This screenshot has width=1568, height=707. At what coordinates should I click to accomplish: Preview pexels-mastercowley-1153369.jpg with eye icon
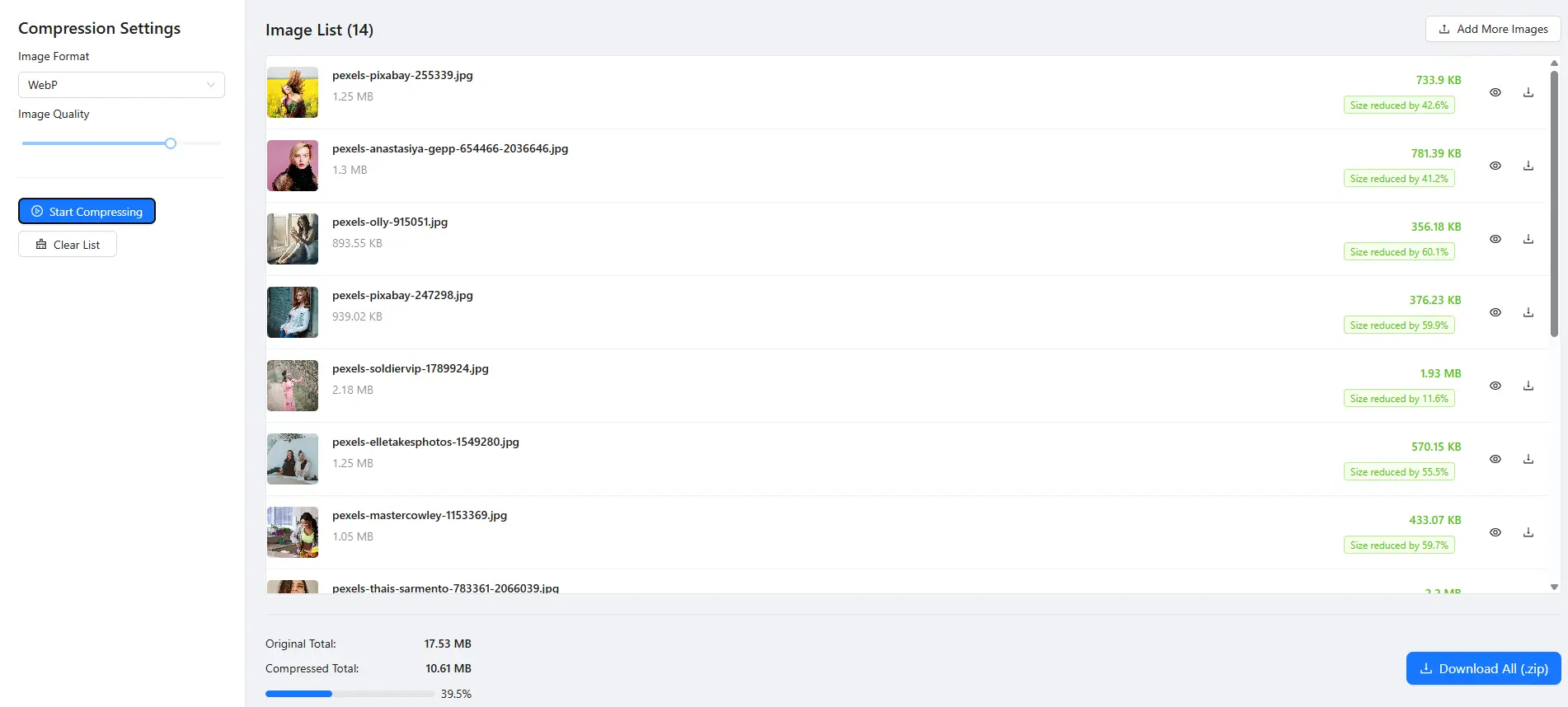pos(1495,532)
